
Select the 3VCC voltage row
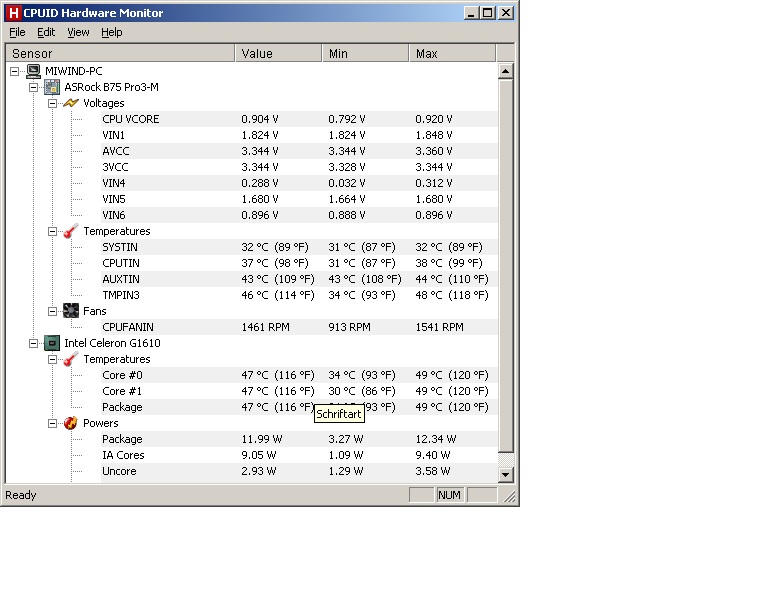coord(299,167)
